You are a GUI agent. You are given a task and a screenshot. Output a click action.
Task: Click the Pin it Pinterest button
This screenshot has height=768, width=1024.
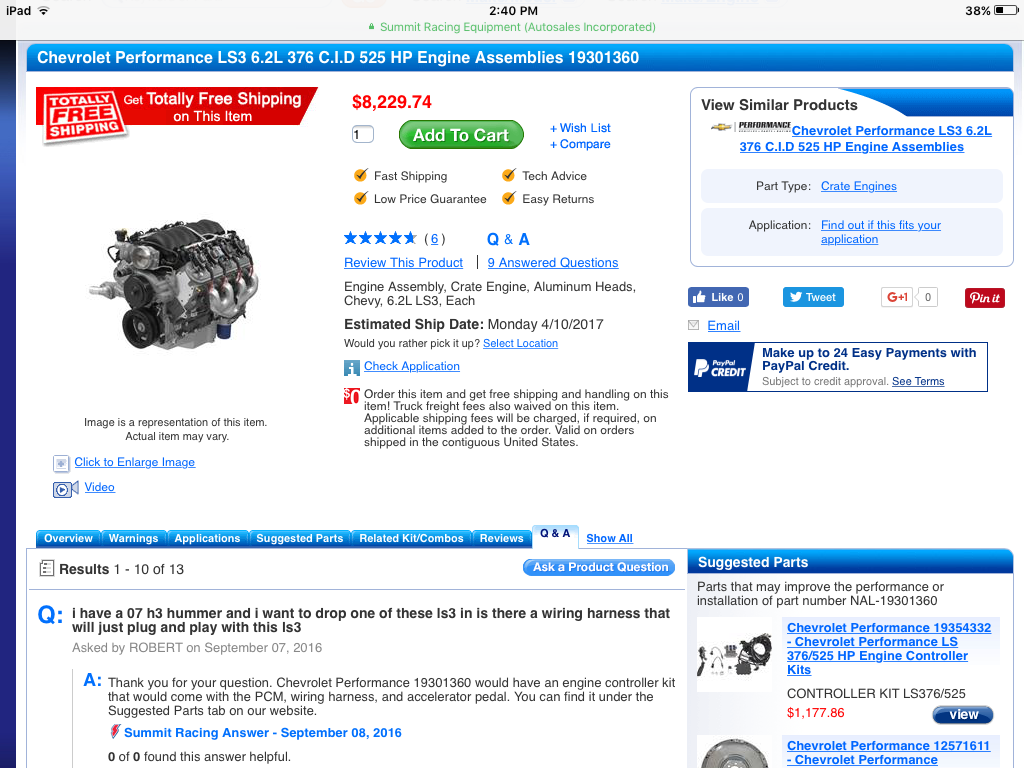point(984,298)
